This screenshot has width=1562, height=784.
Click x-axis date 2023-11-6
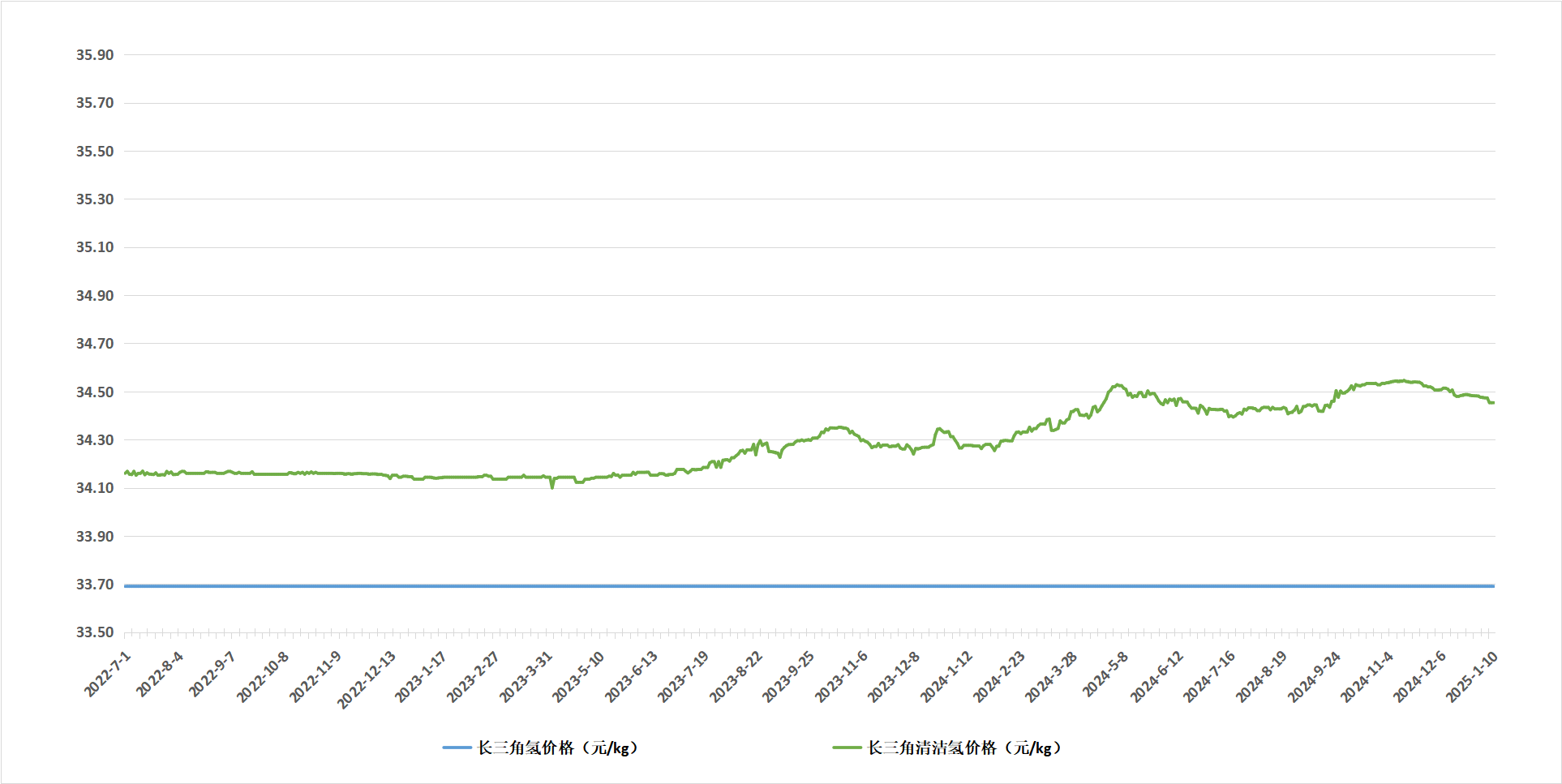click(x=841, y=677)
